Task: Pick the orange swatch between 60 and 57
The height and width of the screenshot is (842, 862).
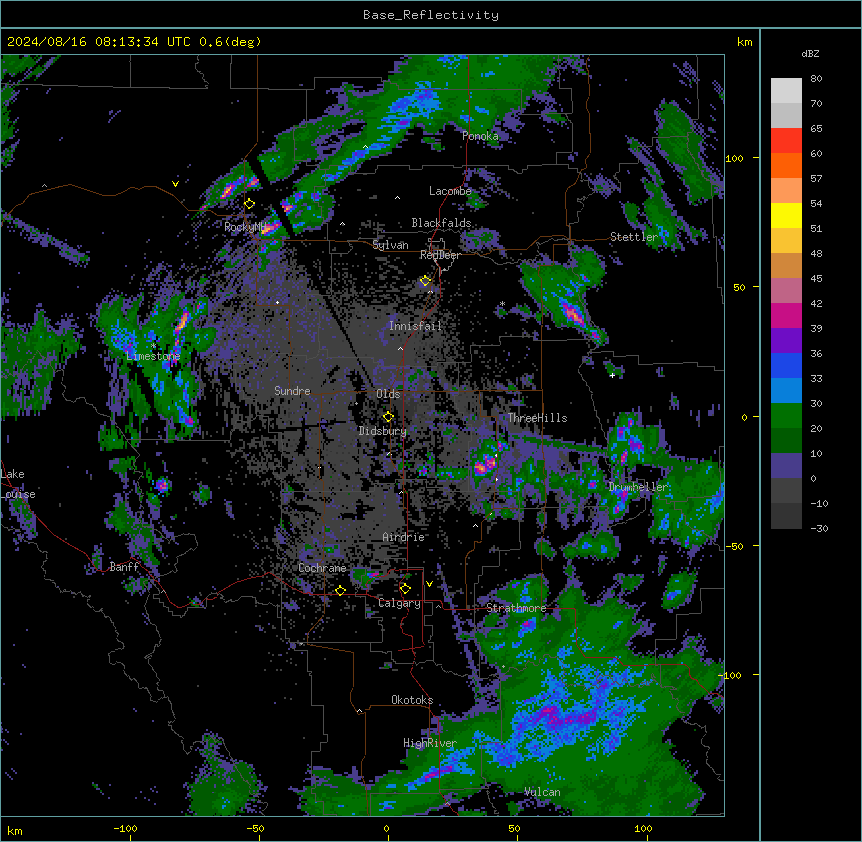Action: tap(786, 165)
